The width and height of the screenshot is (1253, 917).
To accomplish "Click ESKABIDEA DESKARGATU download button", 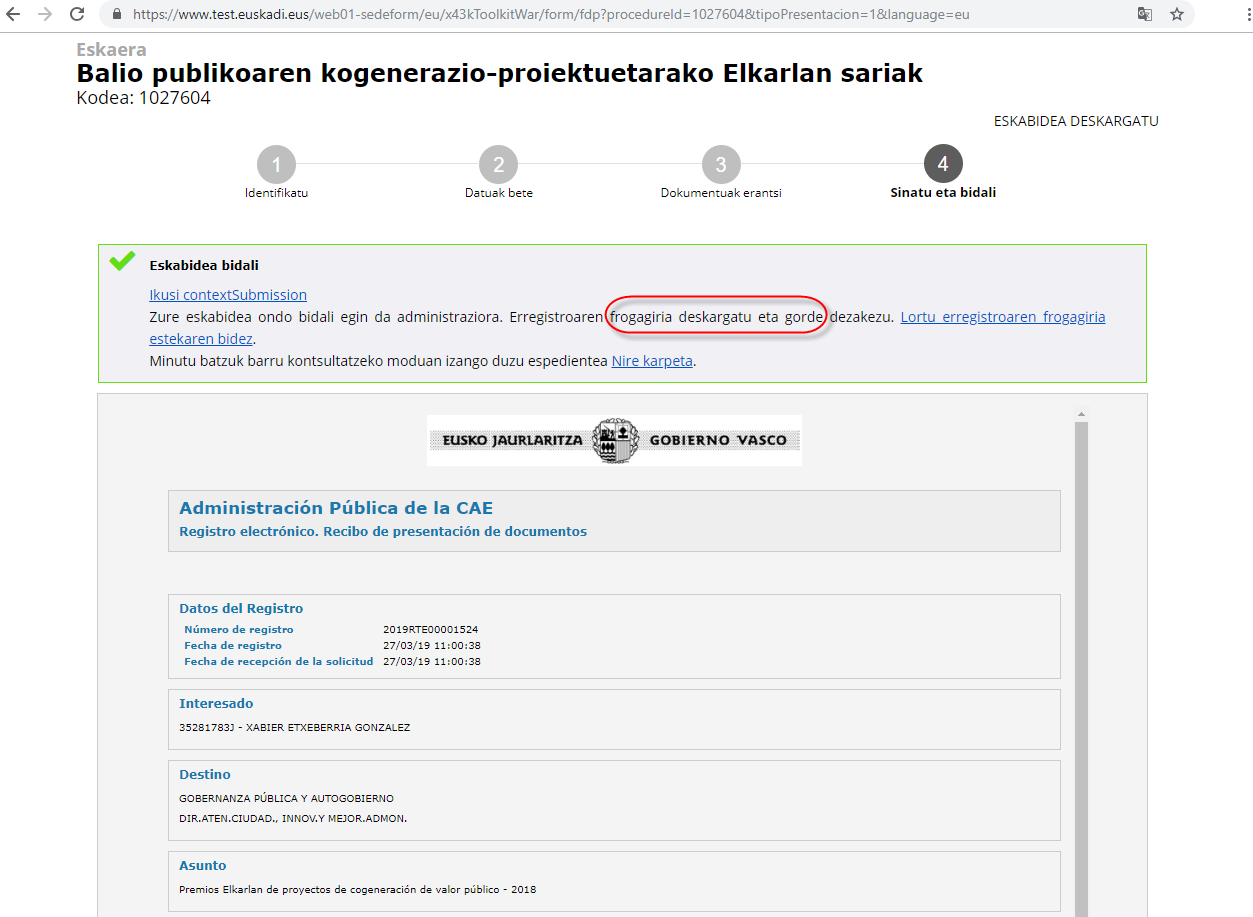I will coord(1075,121).
